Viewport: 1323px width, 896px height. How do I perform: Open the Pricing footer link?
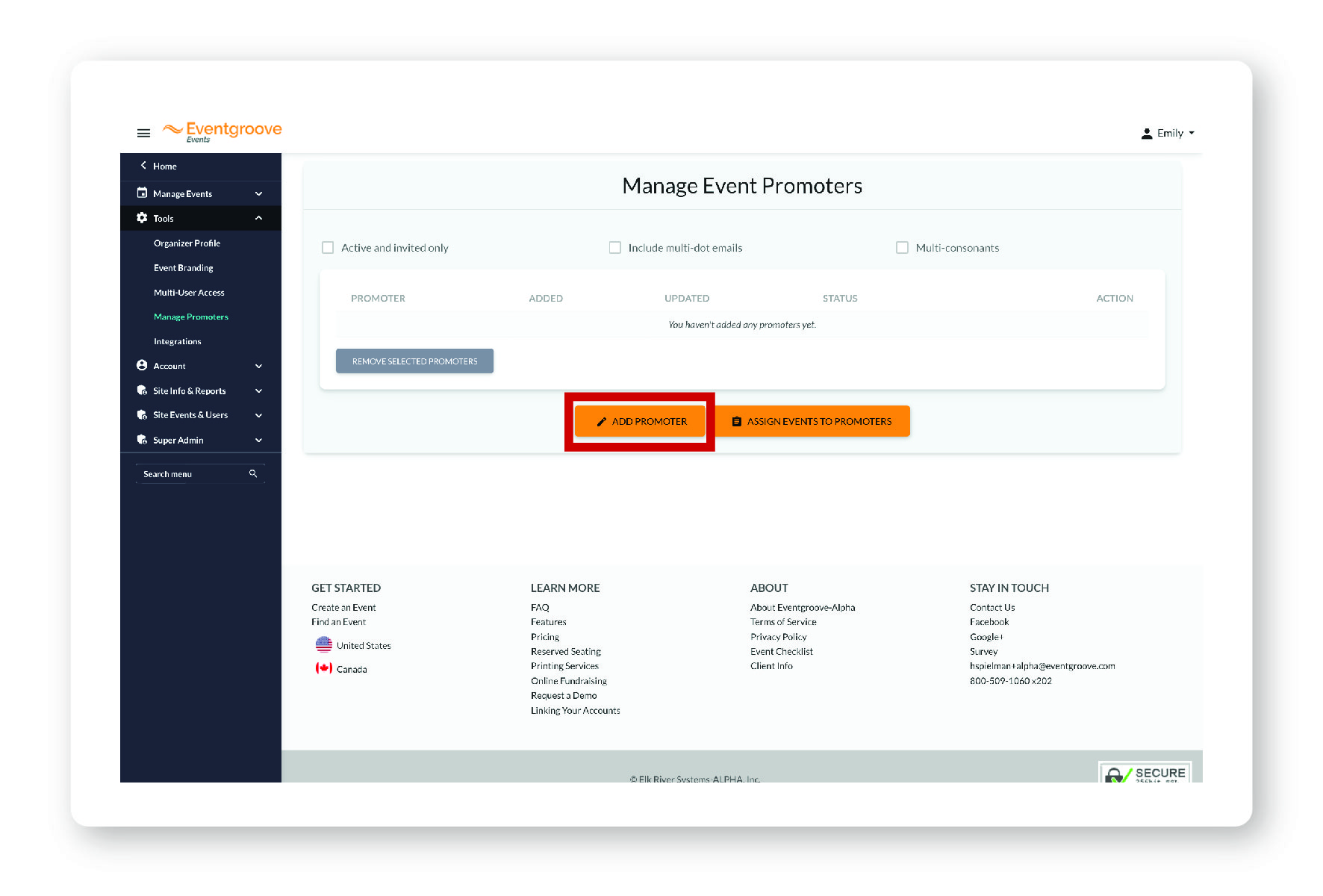point(545,637)
